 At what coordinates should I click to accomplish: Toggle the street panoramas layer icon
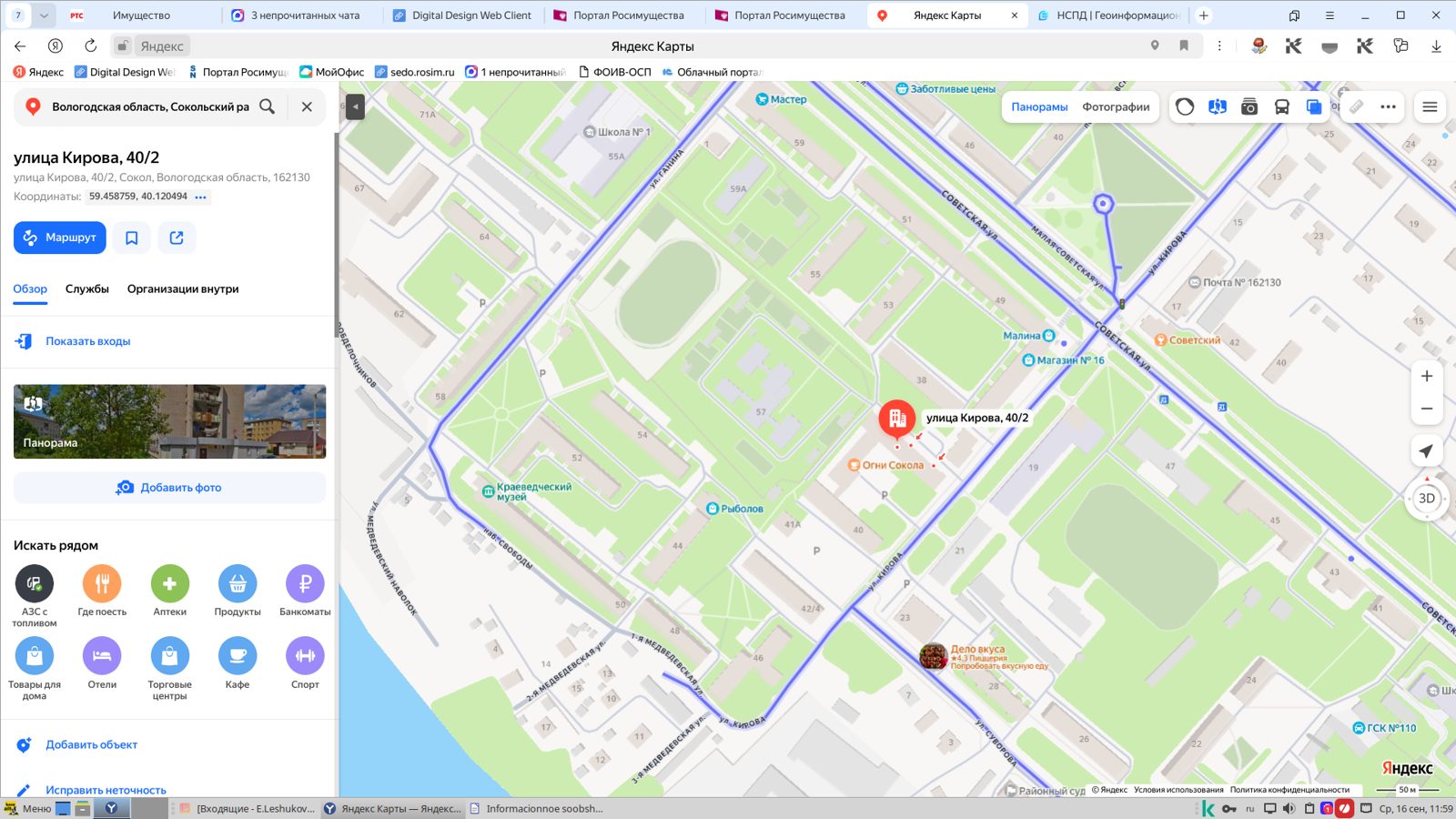(x=1217, y=106)
